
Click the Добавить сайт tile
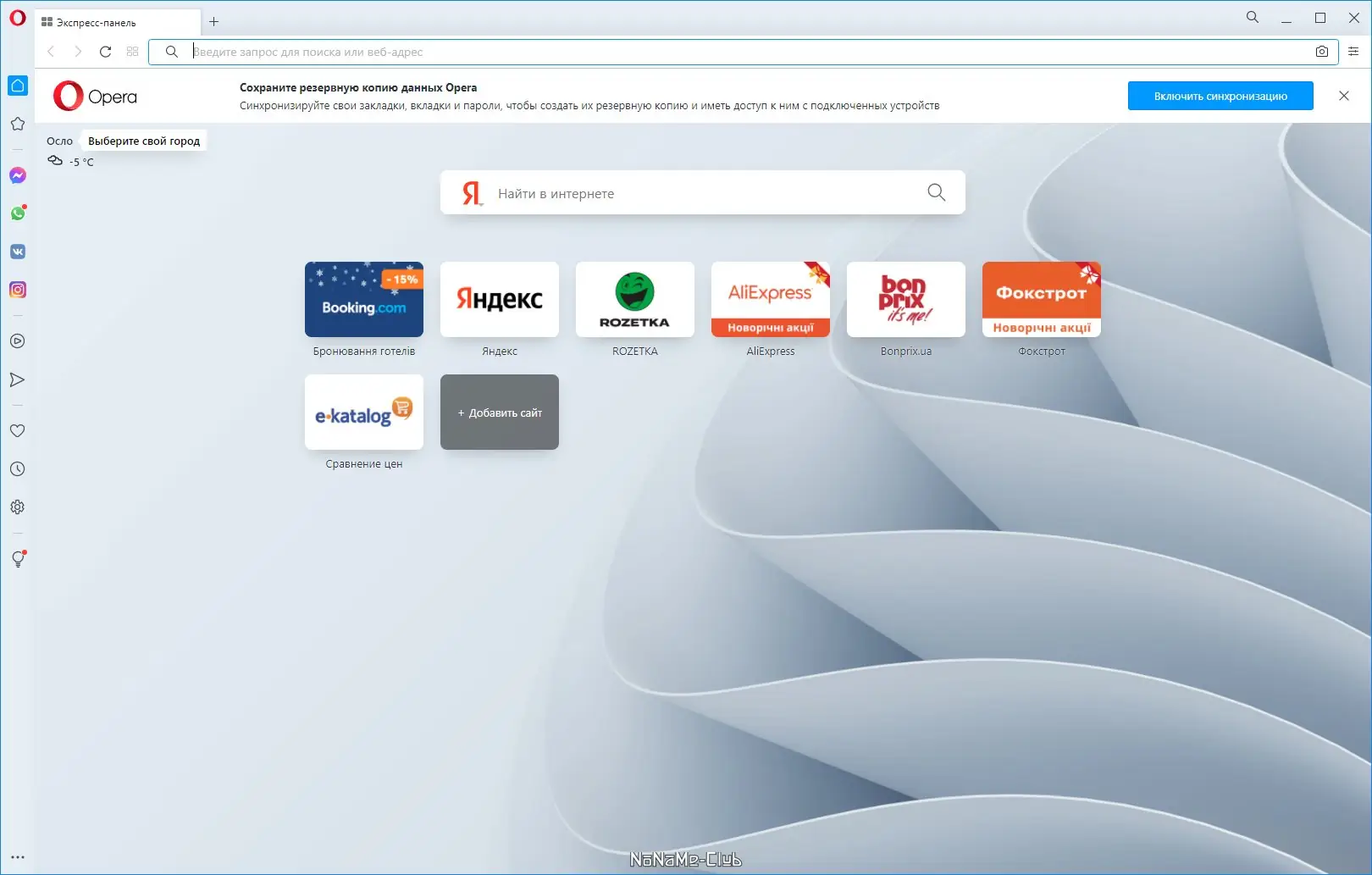[x=500, y=412]
